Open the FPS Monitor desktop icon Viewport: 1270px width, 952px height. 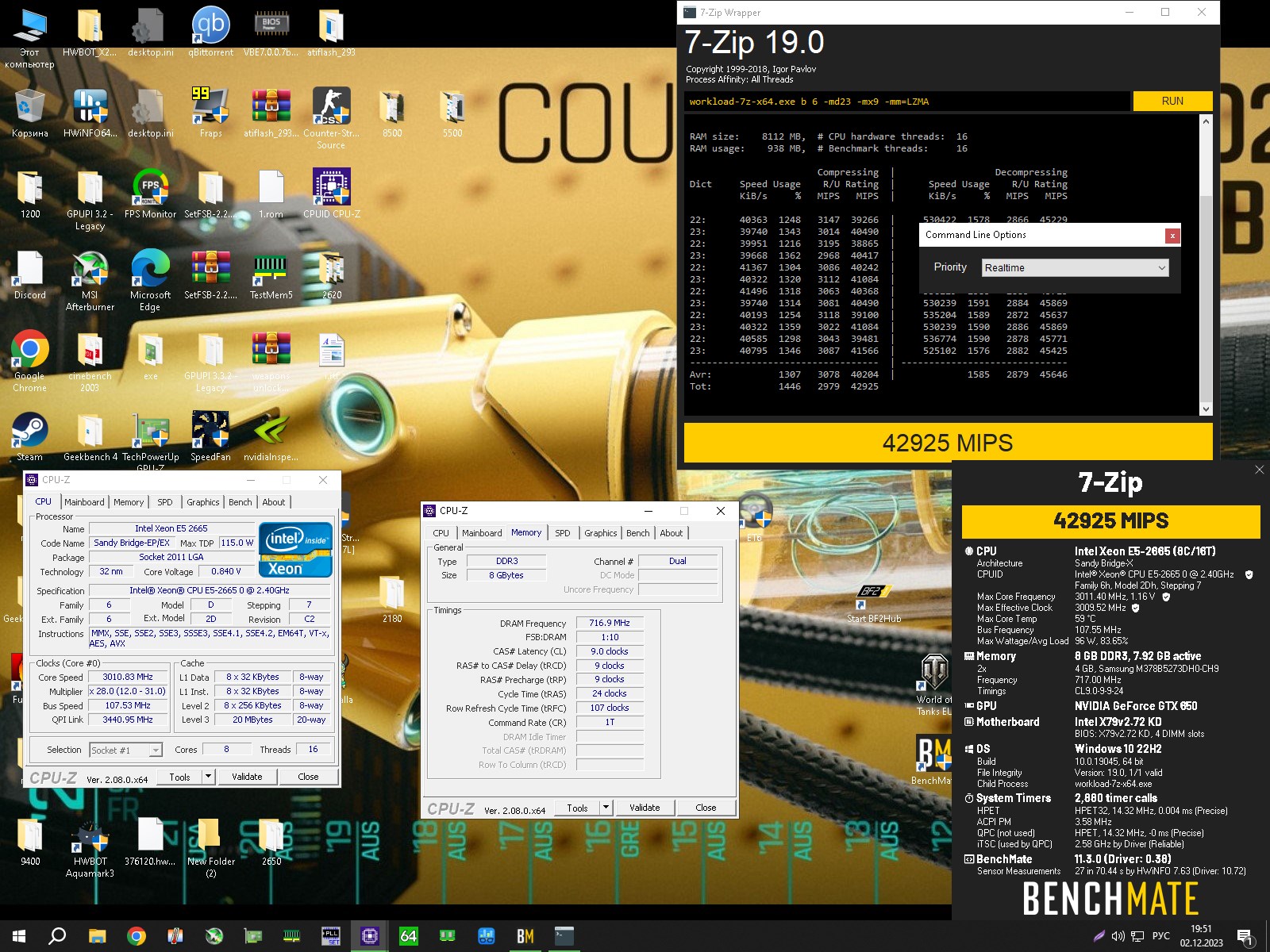tap(150, 194)
